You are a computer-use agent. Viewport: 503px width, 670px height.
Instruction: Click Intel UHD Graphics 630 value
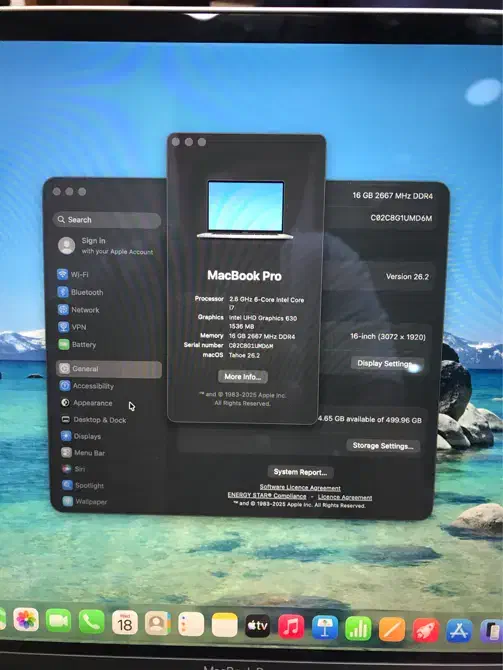(x=263, y=318)
